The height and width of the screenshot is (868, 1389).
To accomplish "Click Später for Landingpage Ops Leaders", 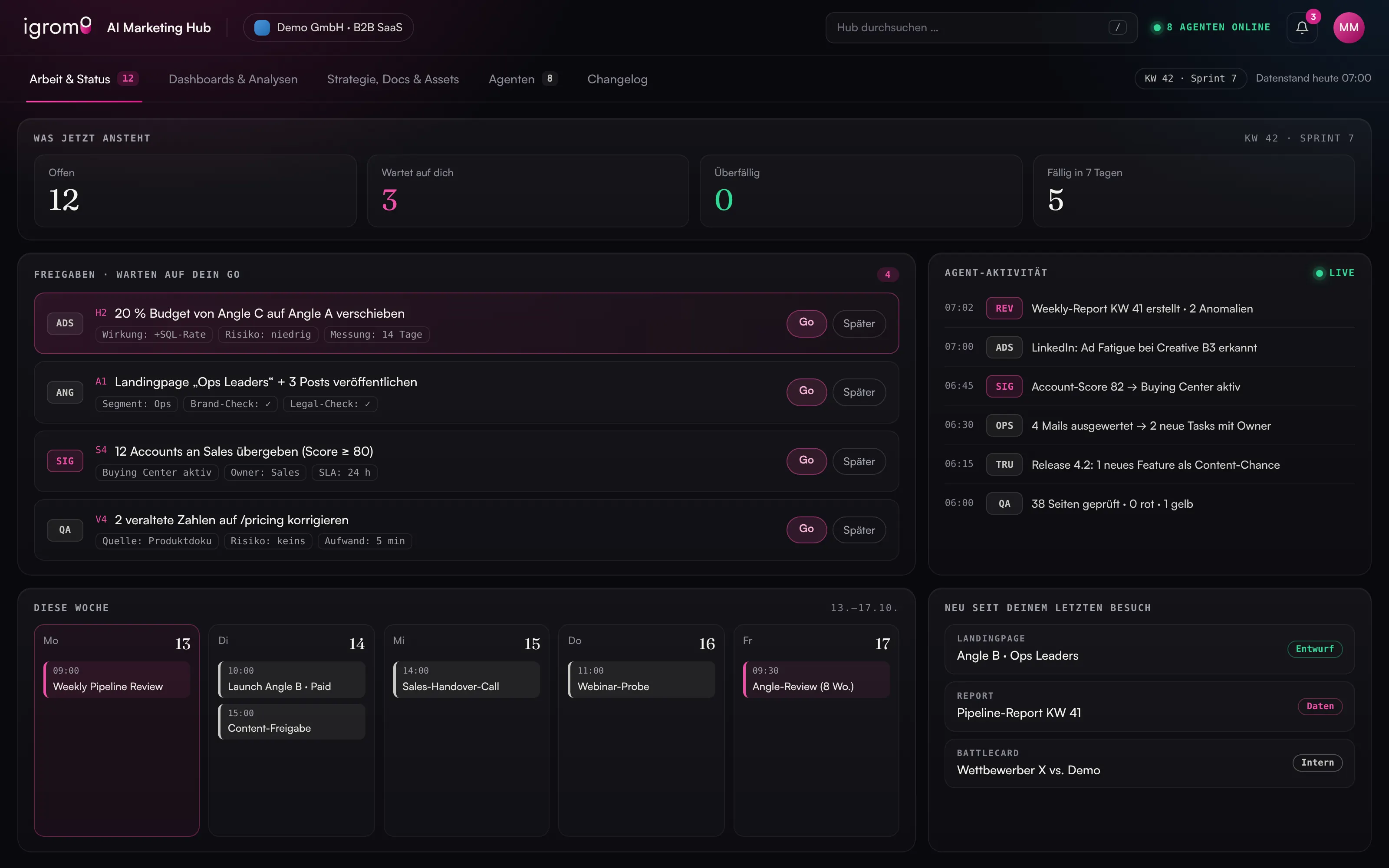I will 859,392.
